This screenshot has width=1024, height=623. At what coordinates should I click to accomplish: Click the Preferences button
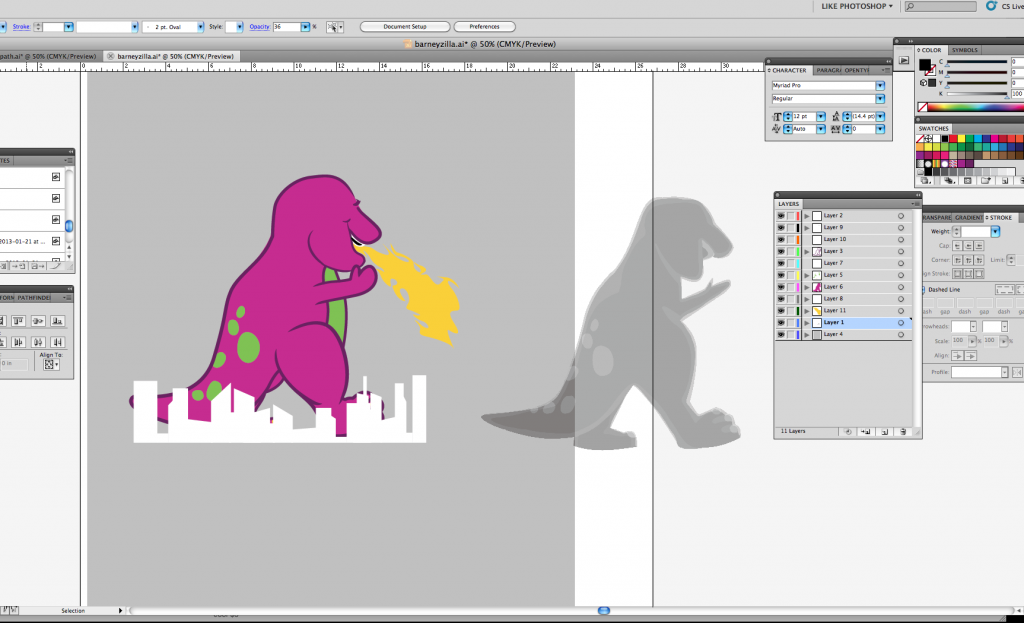(x=484, y=27)
